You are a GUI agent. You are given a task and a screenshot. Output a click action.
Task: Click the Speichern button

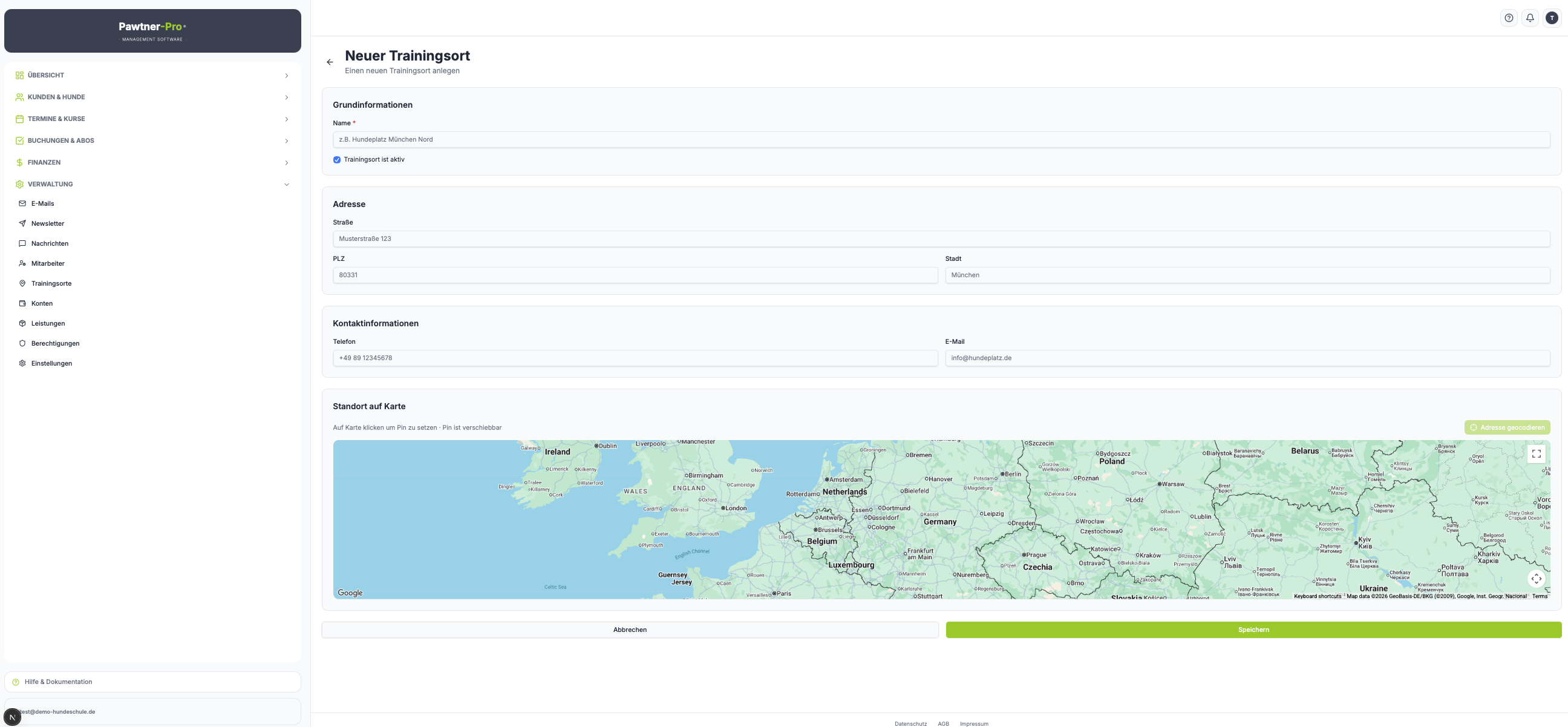point(1253,630)
